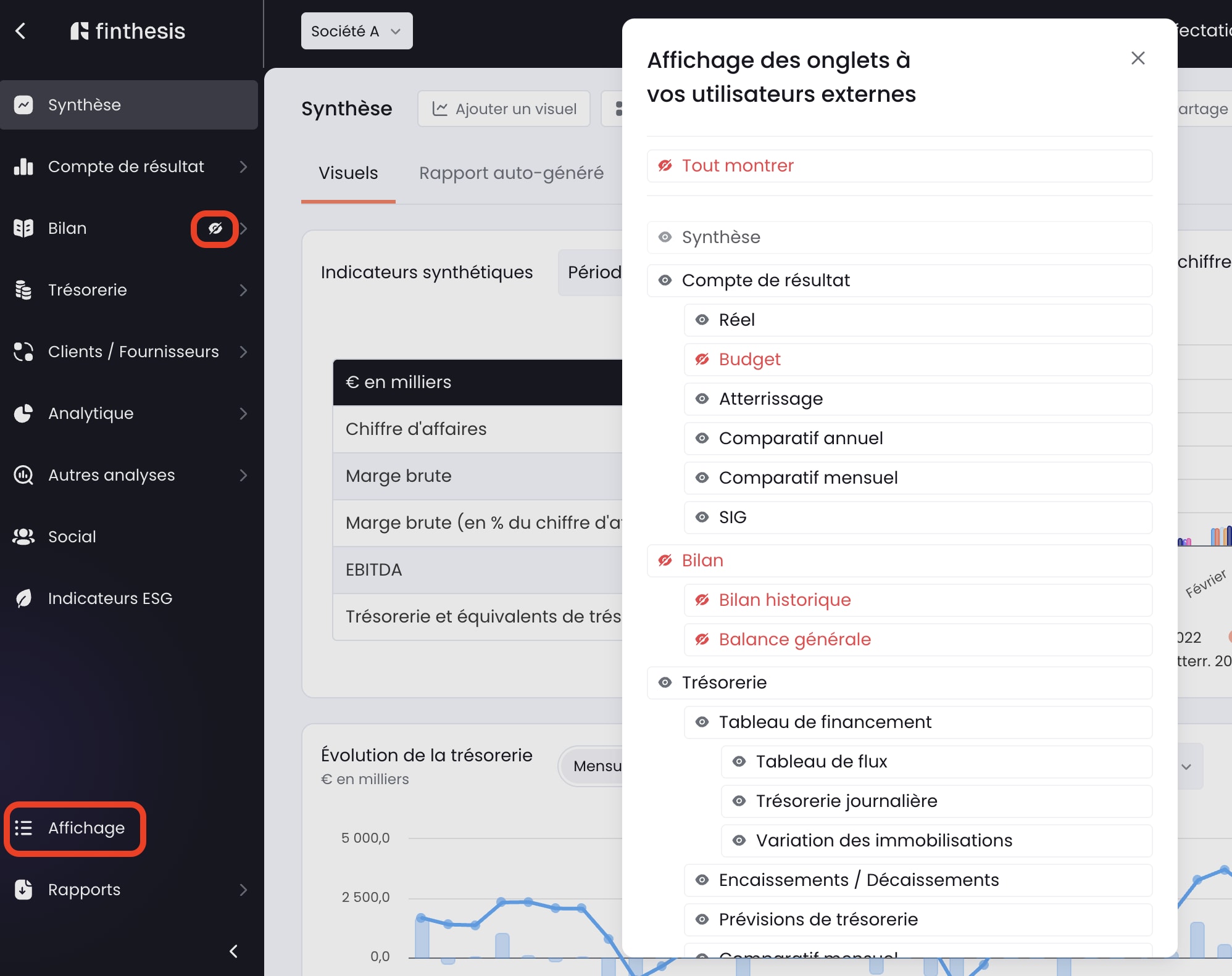Show the hidden Bilan section in dialog
The height and width of the screenshot is (976, 1232).
[x=665, y=560]
